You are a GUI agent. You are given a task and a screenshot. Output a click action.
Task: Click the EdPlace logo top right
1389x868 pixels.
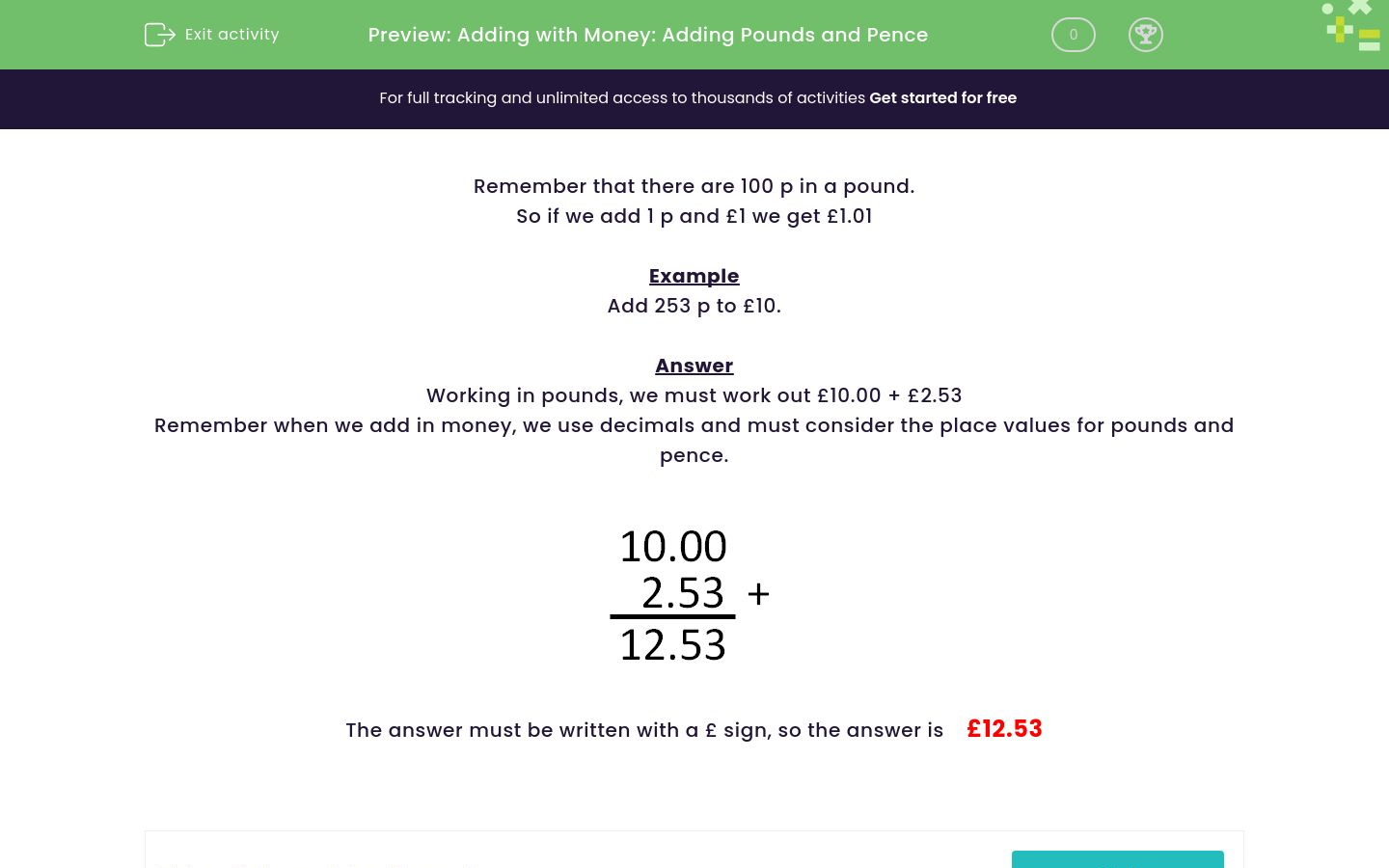point(1350,25)
